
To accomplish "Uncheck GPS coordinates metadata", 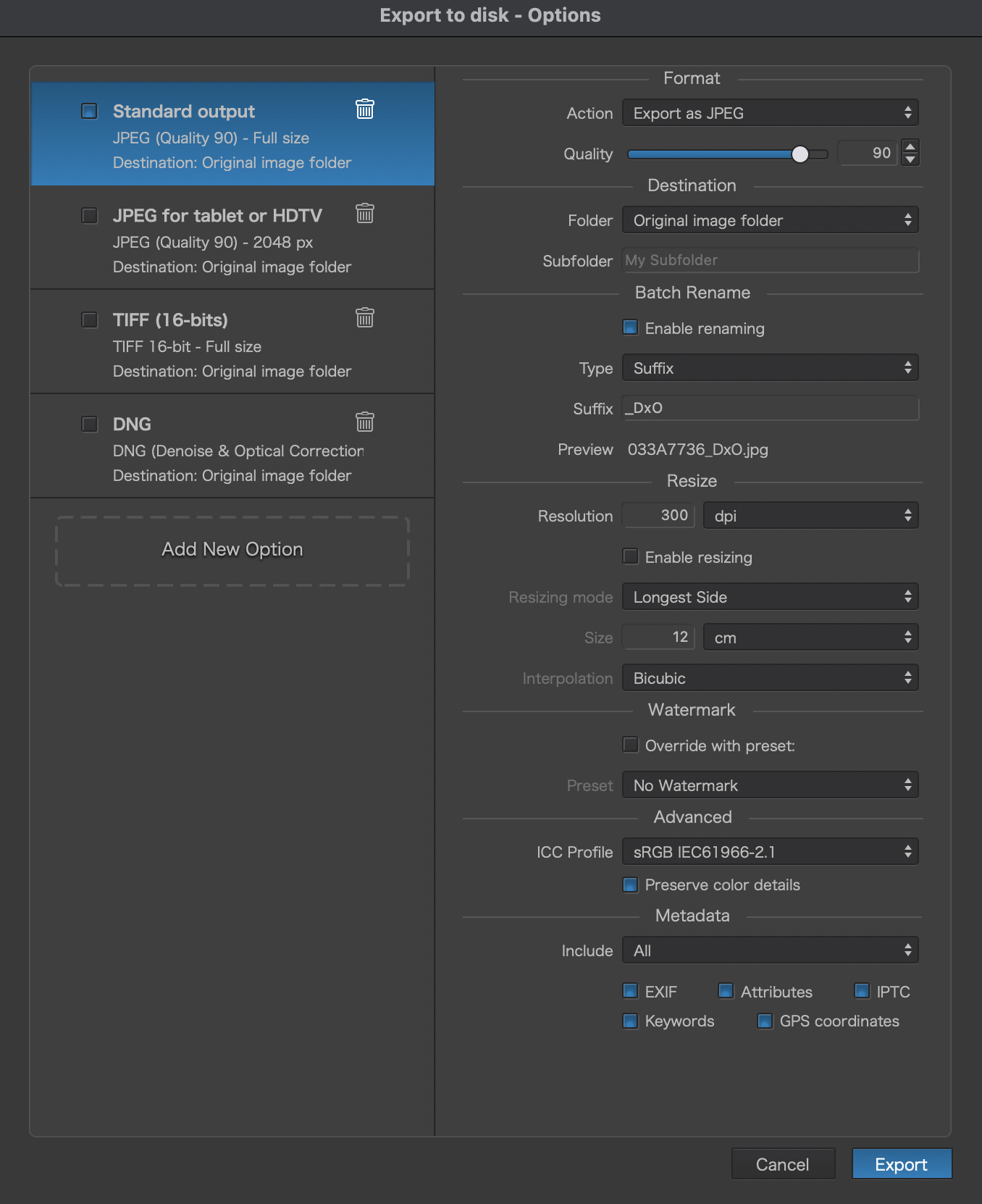I will pyautogui.click(x=765, y=1021).
